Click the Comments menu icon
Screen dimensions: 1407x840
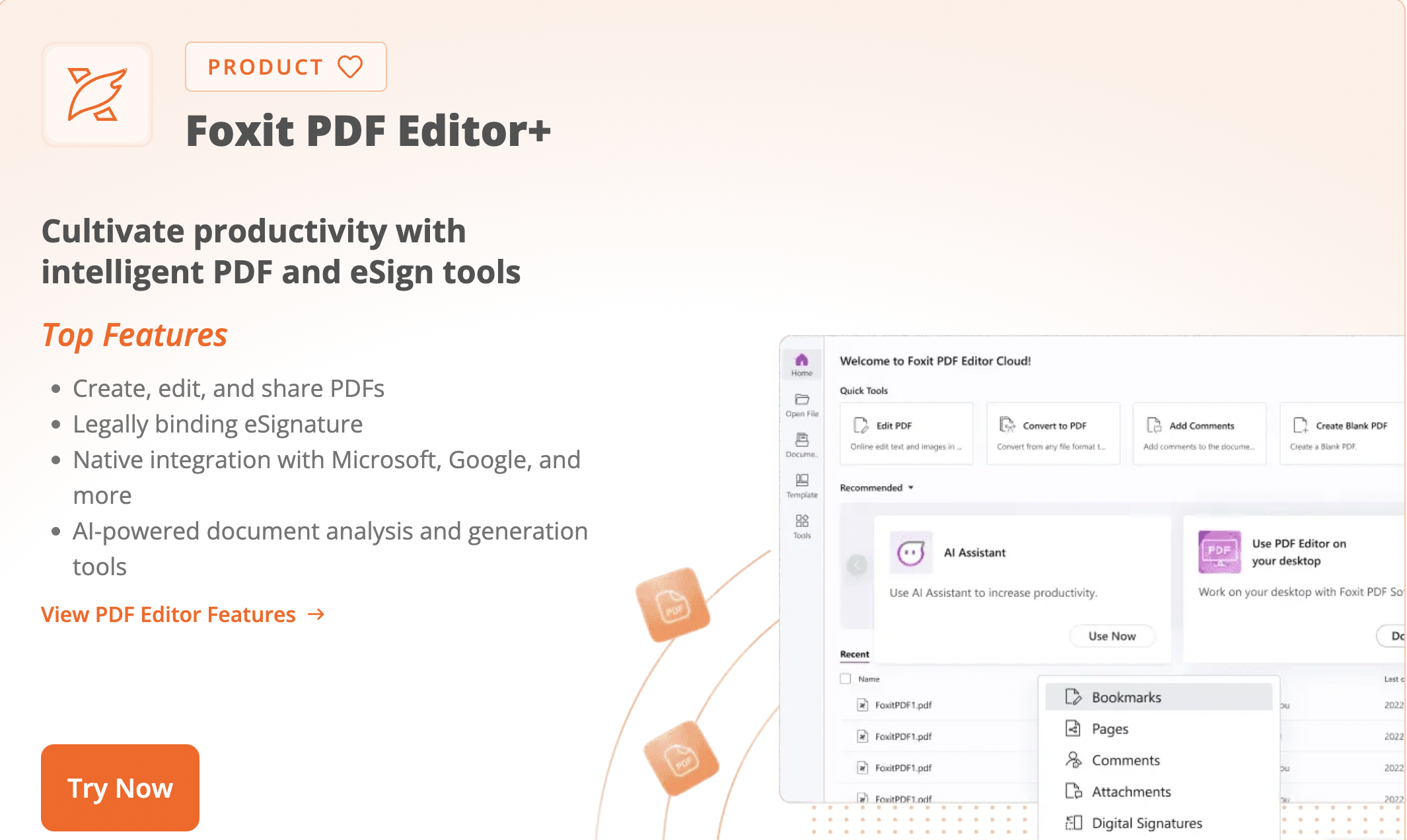(x=1073, y=760)
